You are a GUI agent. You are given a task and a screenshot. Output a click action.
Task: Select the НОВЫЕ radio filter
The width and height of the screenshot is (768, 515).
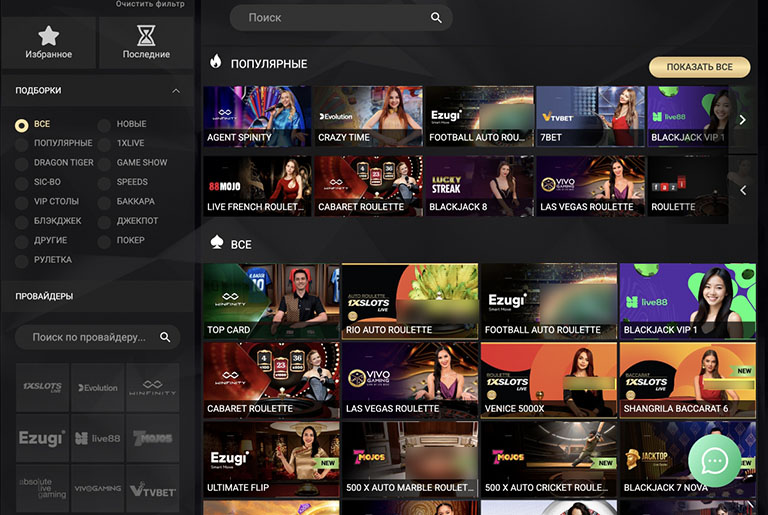[104, 125]
